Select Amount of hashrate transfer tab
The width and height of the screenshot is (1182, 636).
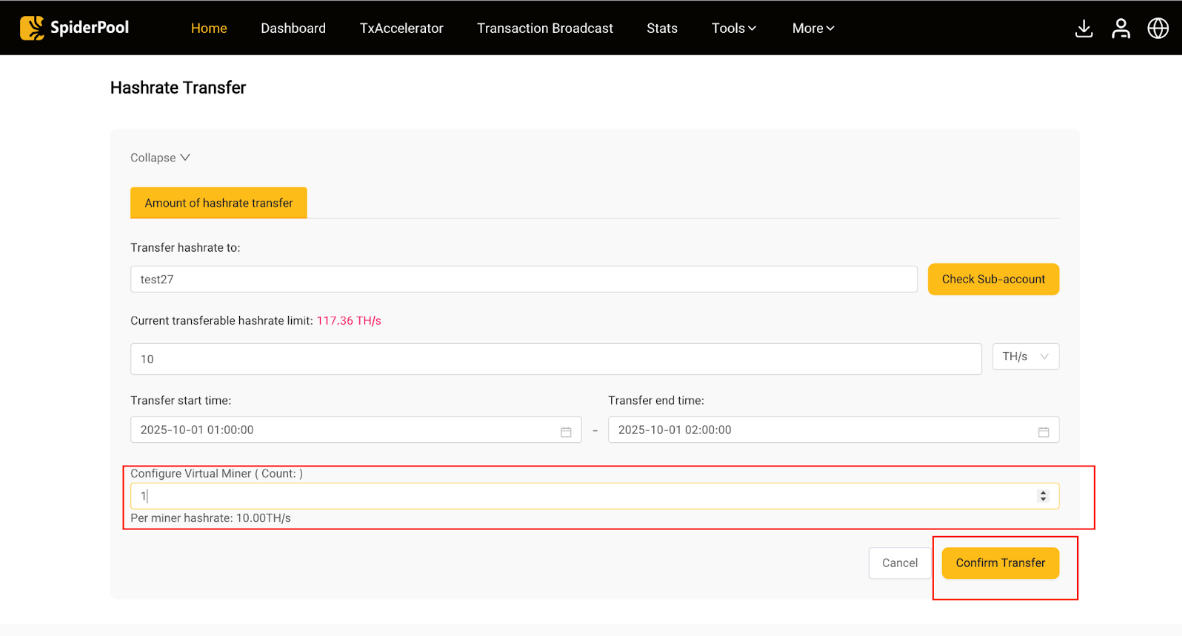(x=218, y=203)
